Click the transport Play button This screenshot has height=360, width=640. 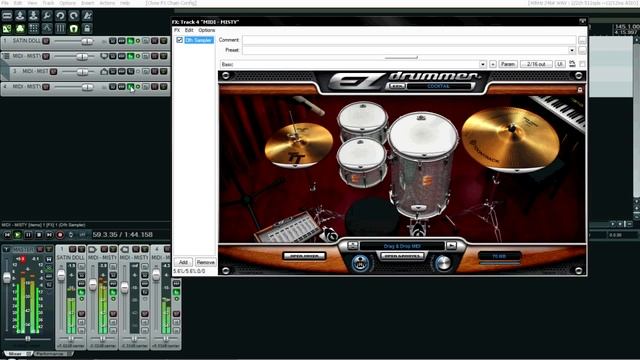coord(18,235)
